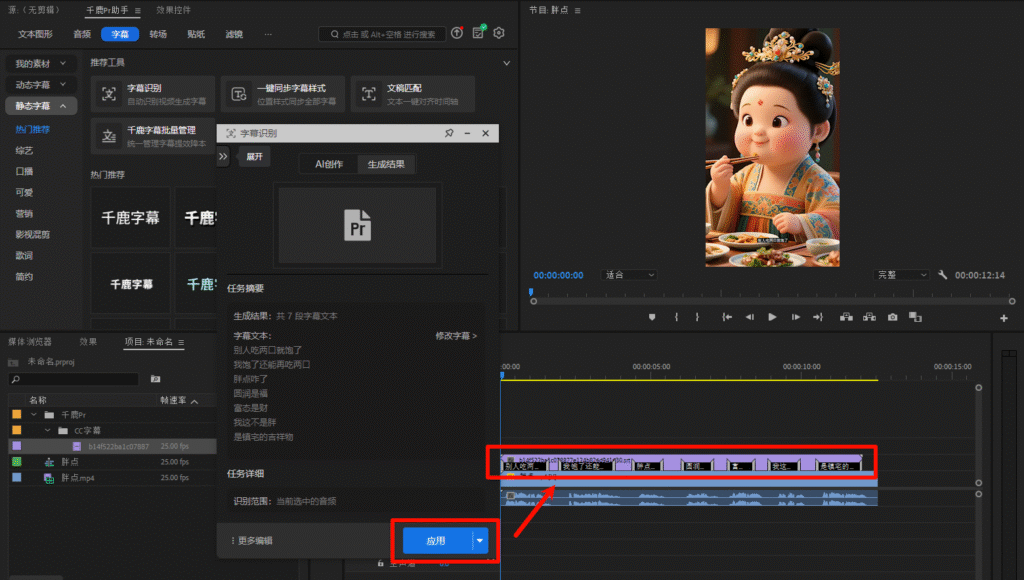Open playback resolution 完整 dropdown
The height and width of the screenshot is (580, 1024).
901,275
